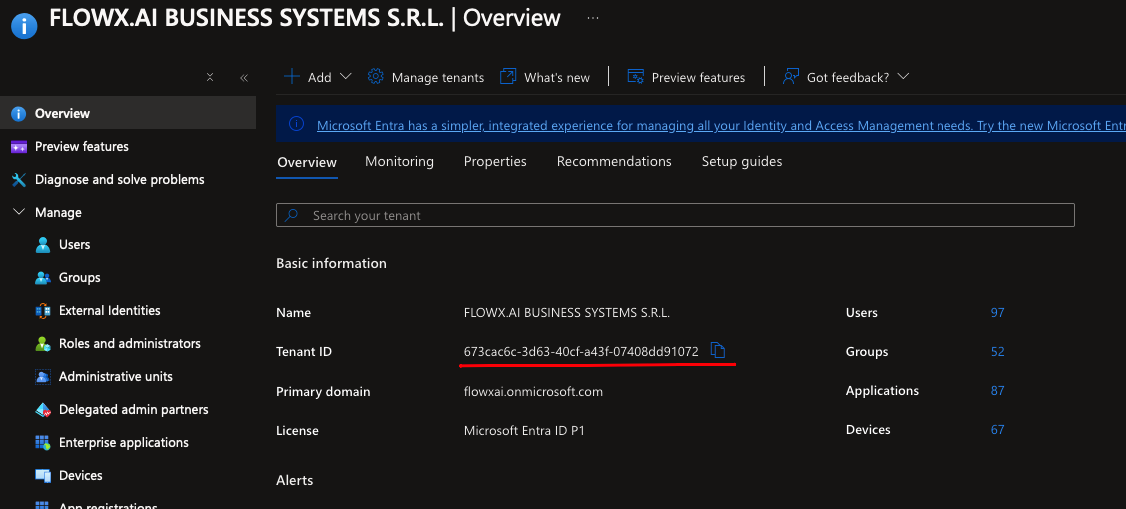
Task: Click What's new in the toolbar
Action: [x=557, y=78]
